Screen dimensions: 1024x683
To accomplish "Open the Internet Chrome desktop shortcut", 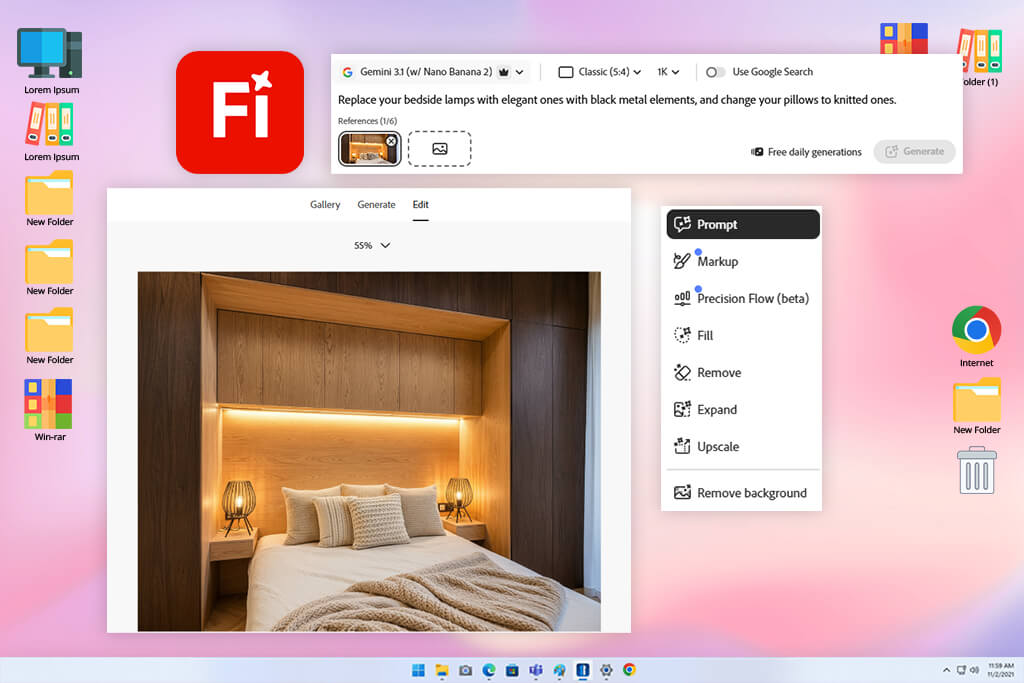I will point(976,336).
